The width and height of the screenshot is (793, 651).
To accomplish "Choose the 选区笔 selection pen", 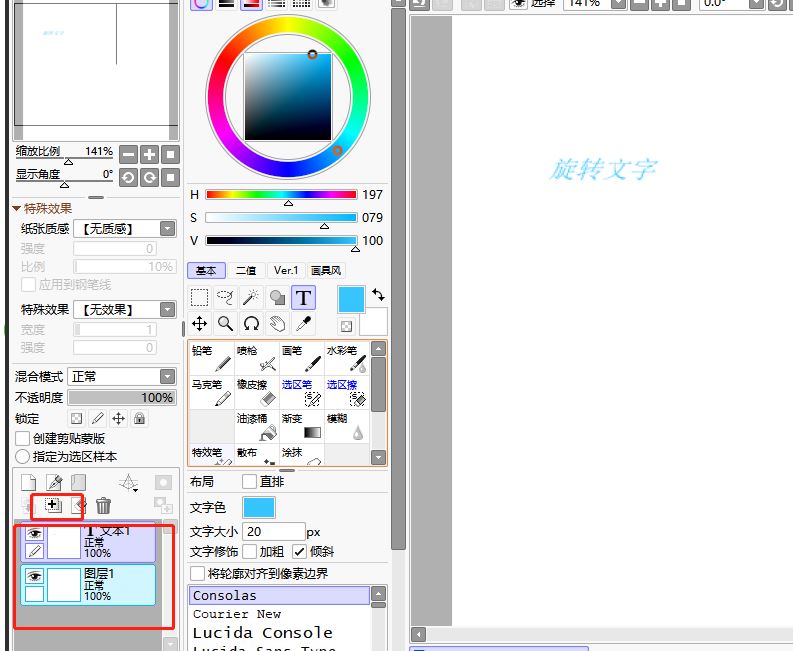I will (x=302, y=393).
